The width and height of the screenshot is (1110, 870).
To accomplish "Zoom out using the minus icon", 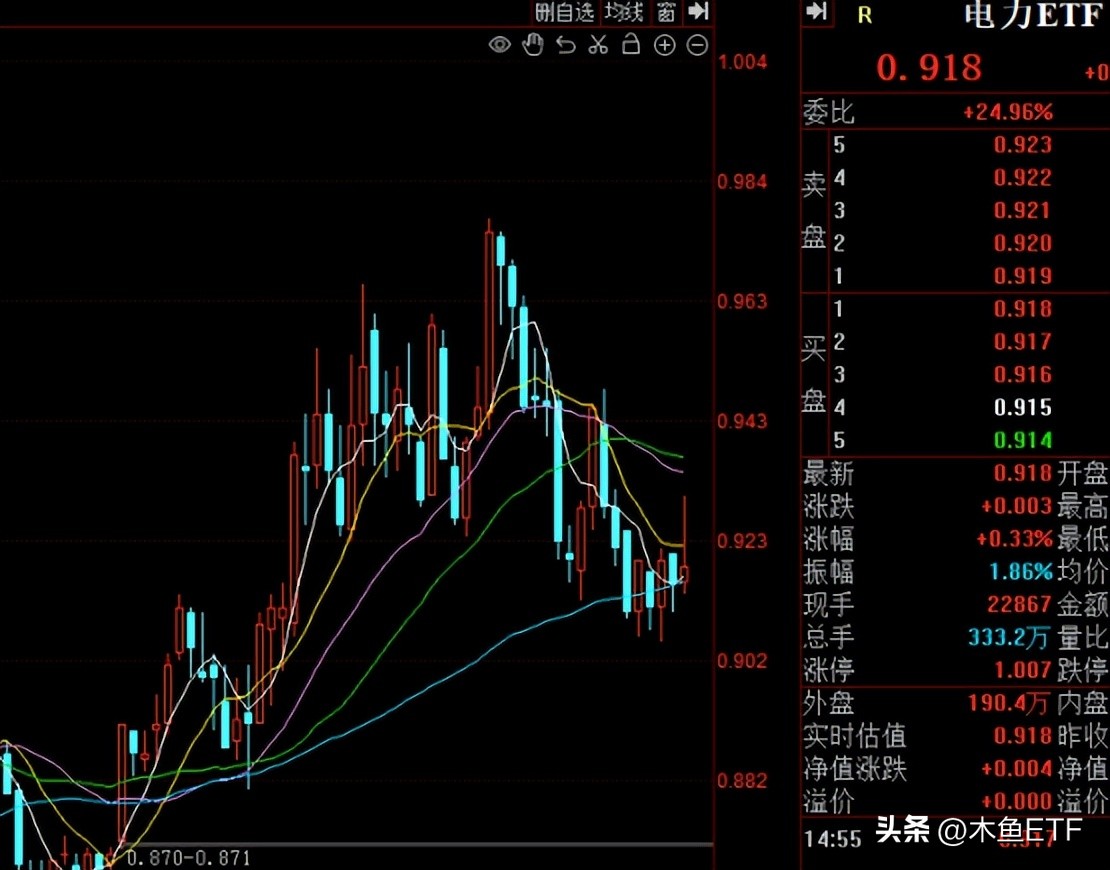I will click(697, 45).
